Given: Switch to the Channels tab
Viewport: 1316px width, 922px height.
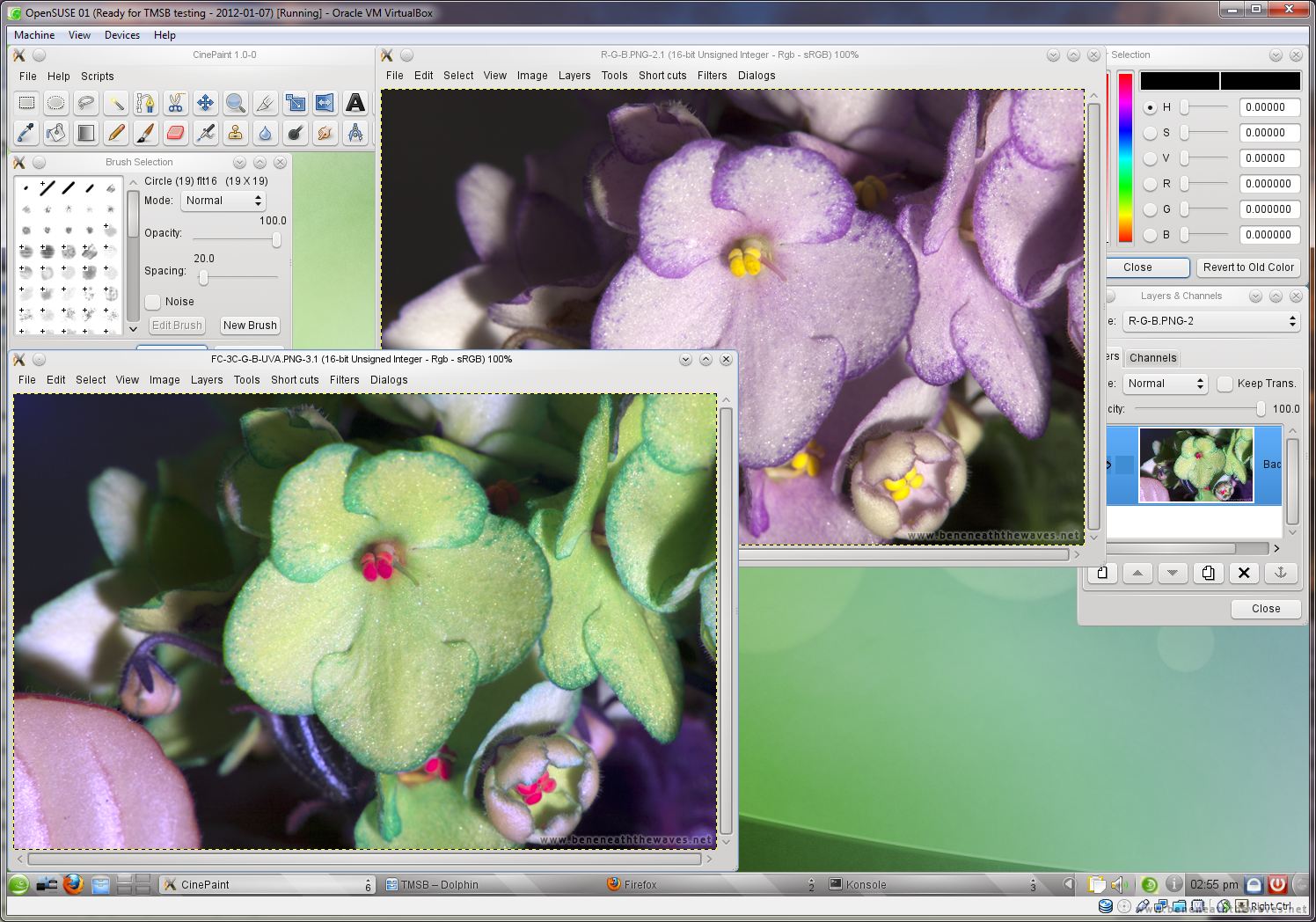Looking at the screenshot, I should [1152, 358].
